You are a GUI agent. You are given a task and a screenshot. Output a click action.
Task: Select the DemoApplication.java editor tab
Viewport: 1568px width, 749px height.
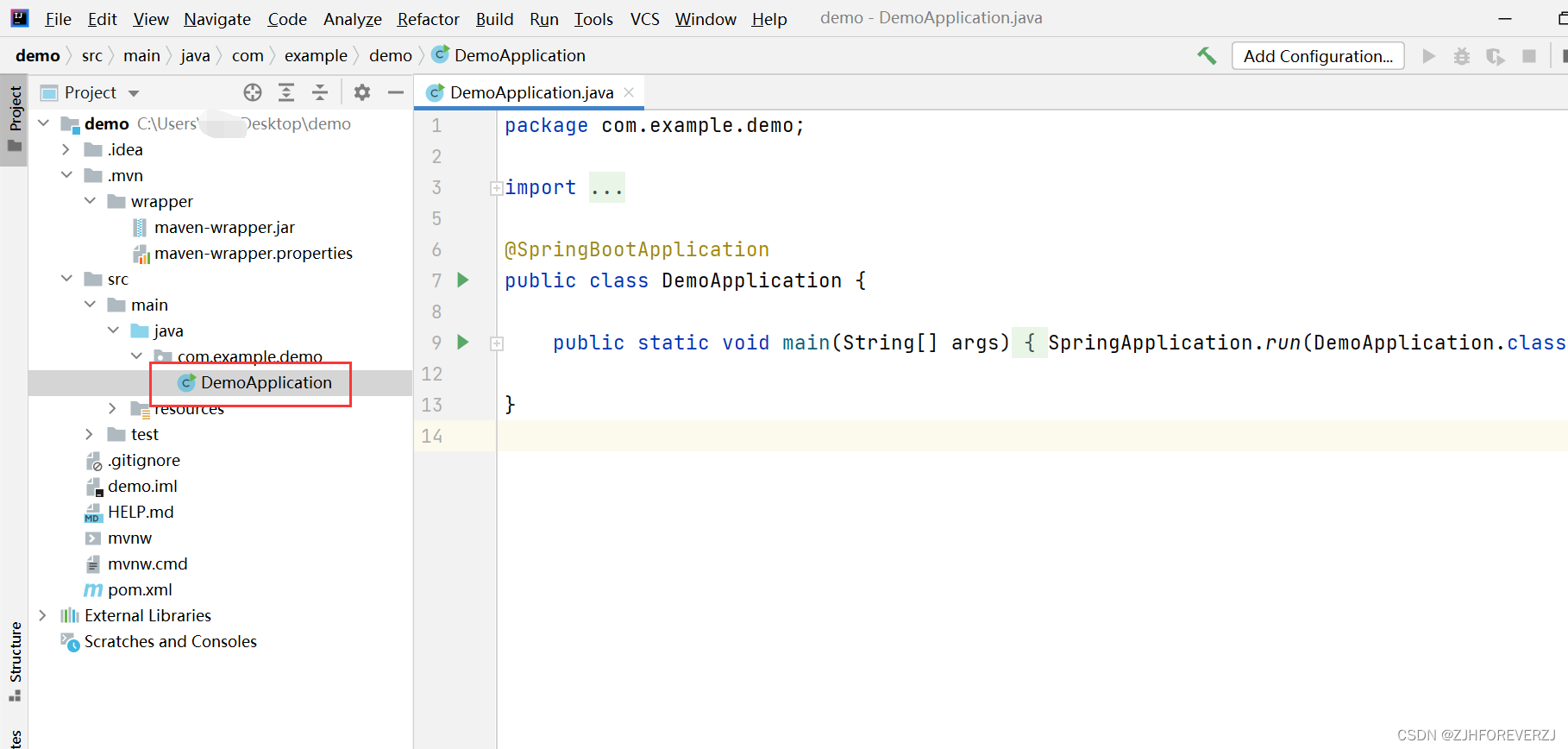pos(530,92)
